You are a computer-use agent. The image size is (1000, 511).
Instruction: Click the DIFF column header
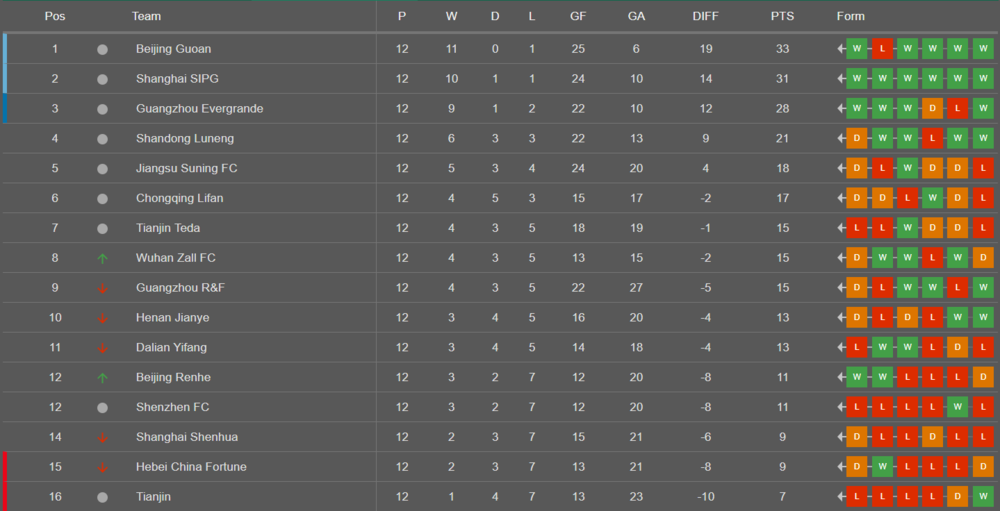[705, 17]
